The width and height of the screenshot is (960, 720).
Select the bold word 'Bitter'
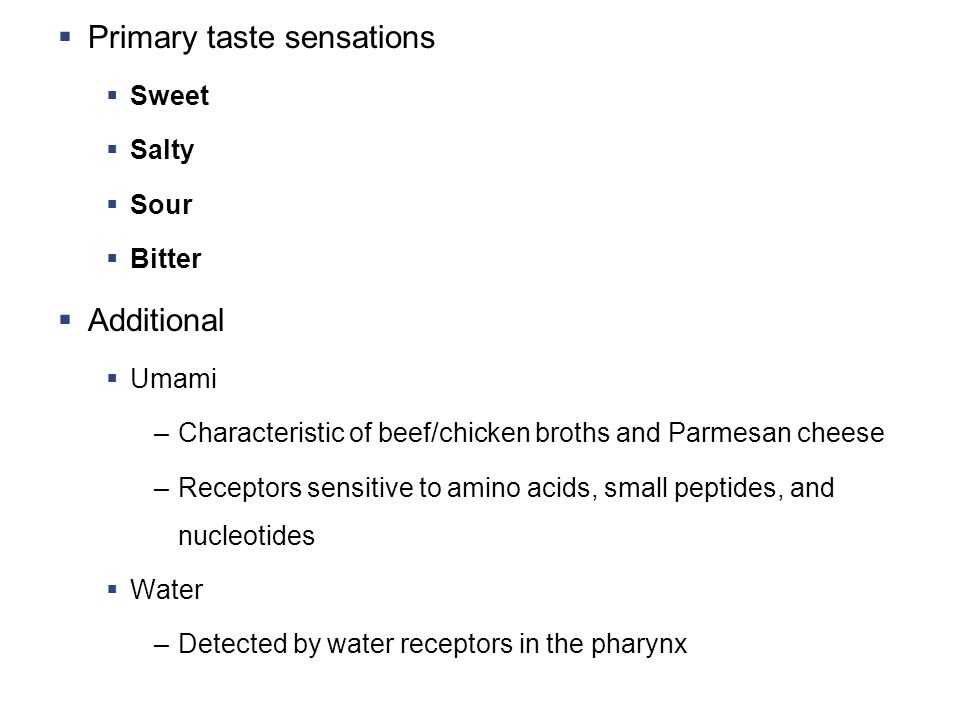pos(166,258)
